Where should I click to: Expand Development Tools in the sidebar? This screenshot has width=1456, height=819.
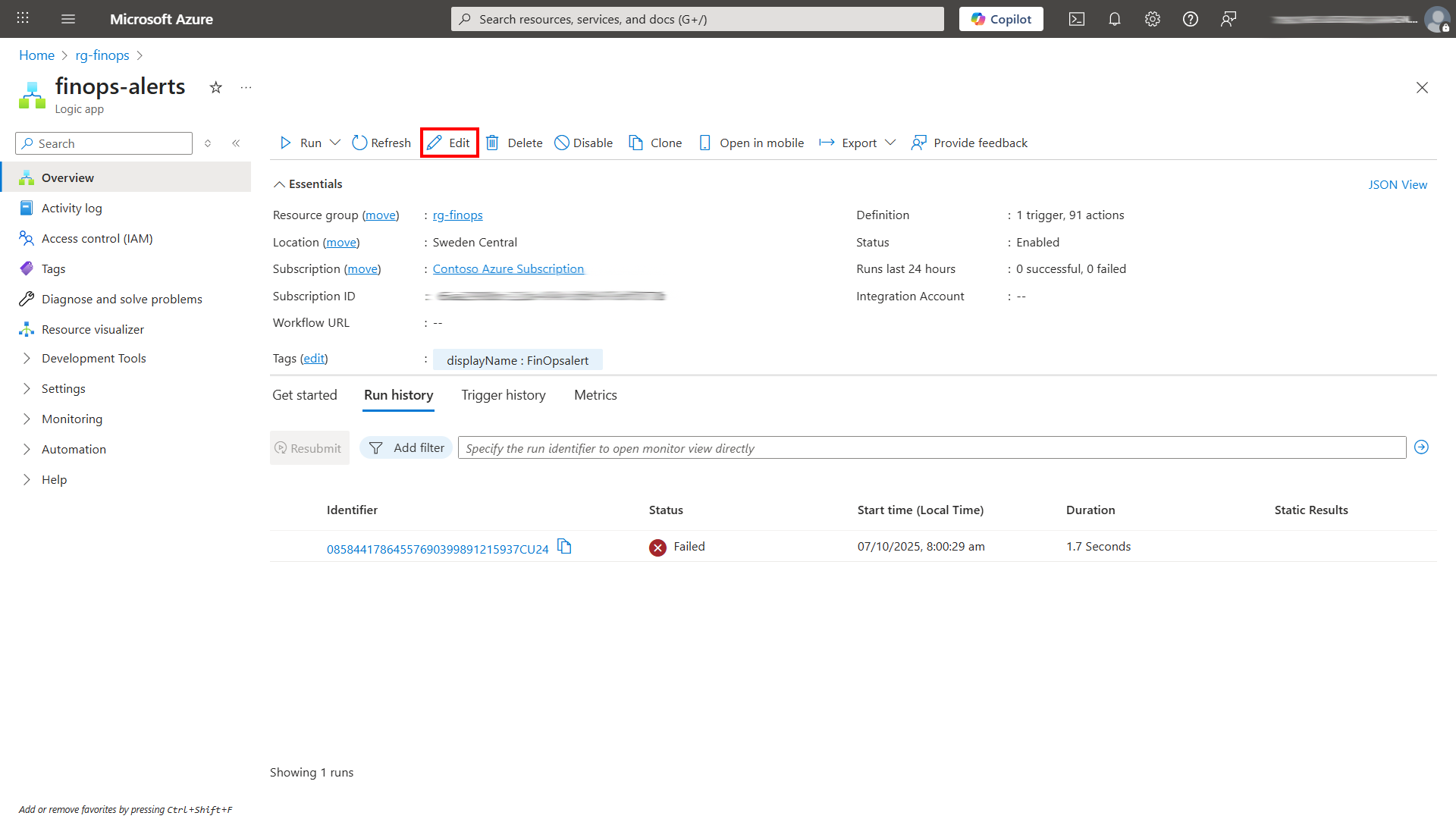(93, 358)
